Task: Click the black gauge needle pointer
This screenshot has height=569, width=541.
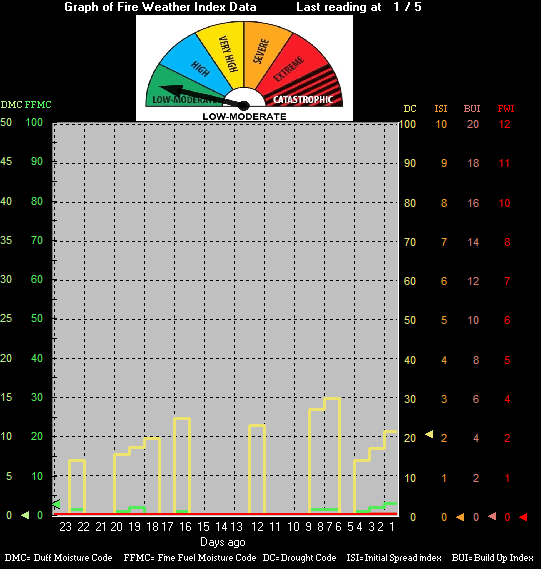Action: 201,96
